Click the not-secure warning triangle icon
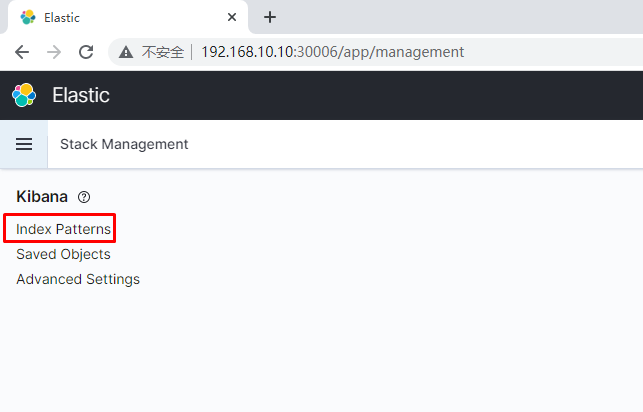Image resolution: width=643 pixels, height=412 pixels. 126,52
